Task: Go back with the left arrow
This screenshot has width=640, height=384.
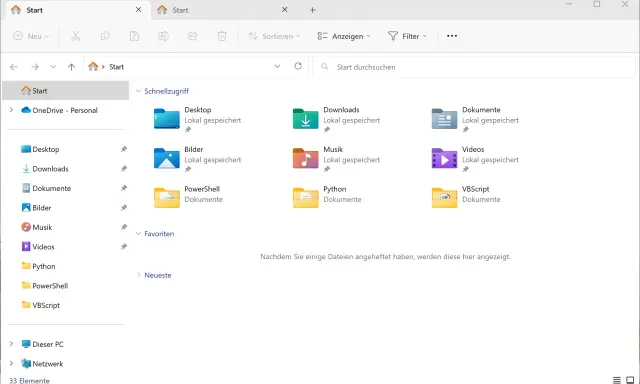Action: pyautogui.click(x=14, y=67)
